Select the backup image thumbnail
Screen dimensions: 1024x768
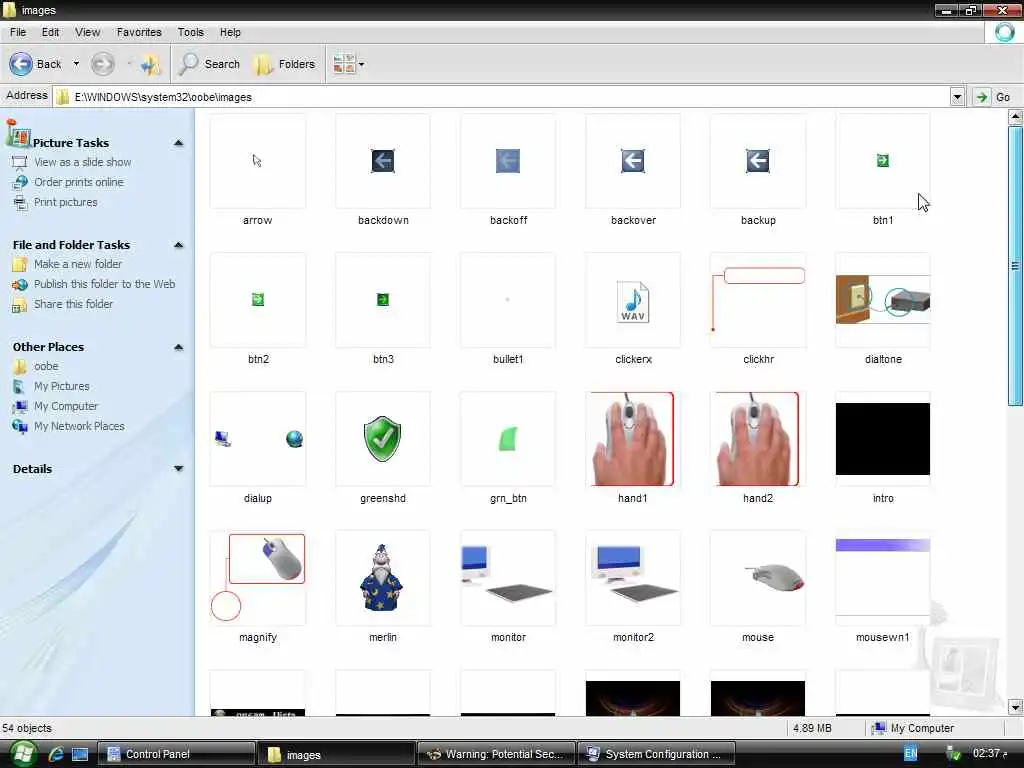758,161
